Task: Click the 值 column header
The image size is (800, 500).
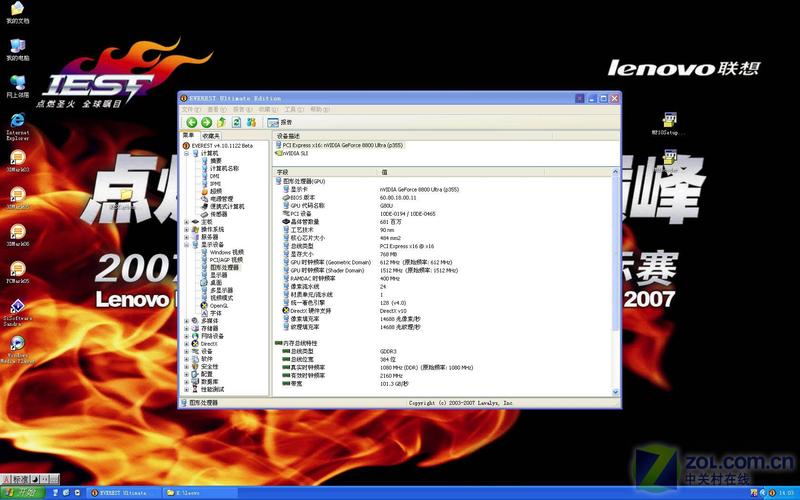Action: pyautogui.click(x=461, y=172)
